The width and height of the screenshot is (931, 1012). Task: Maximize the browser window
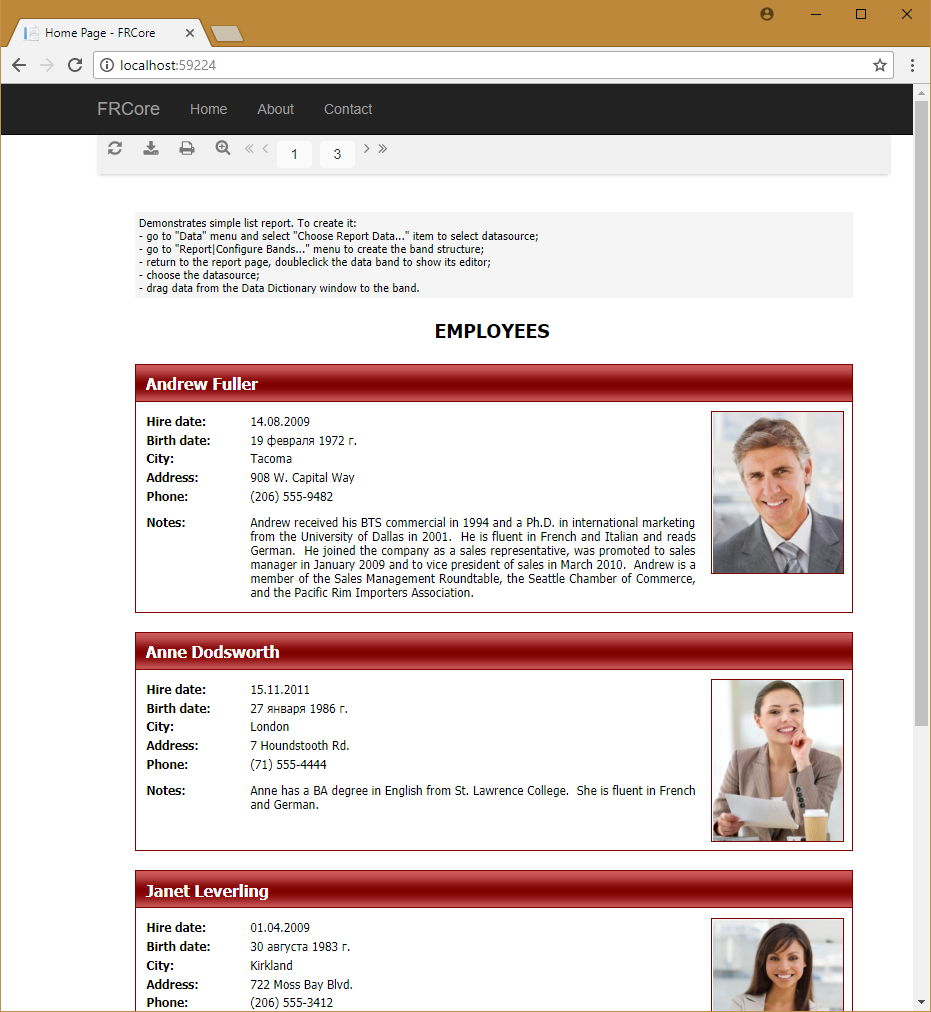click(861, 14)
